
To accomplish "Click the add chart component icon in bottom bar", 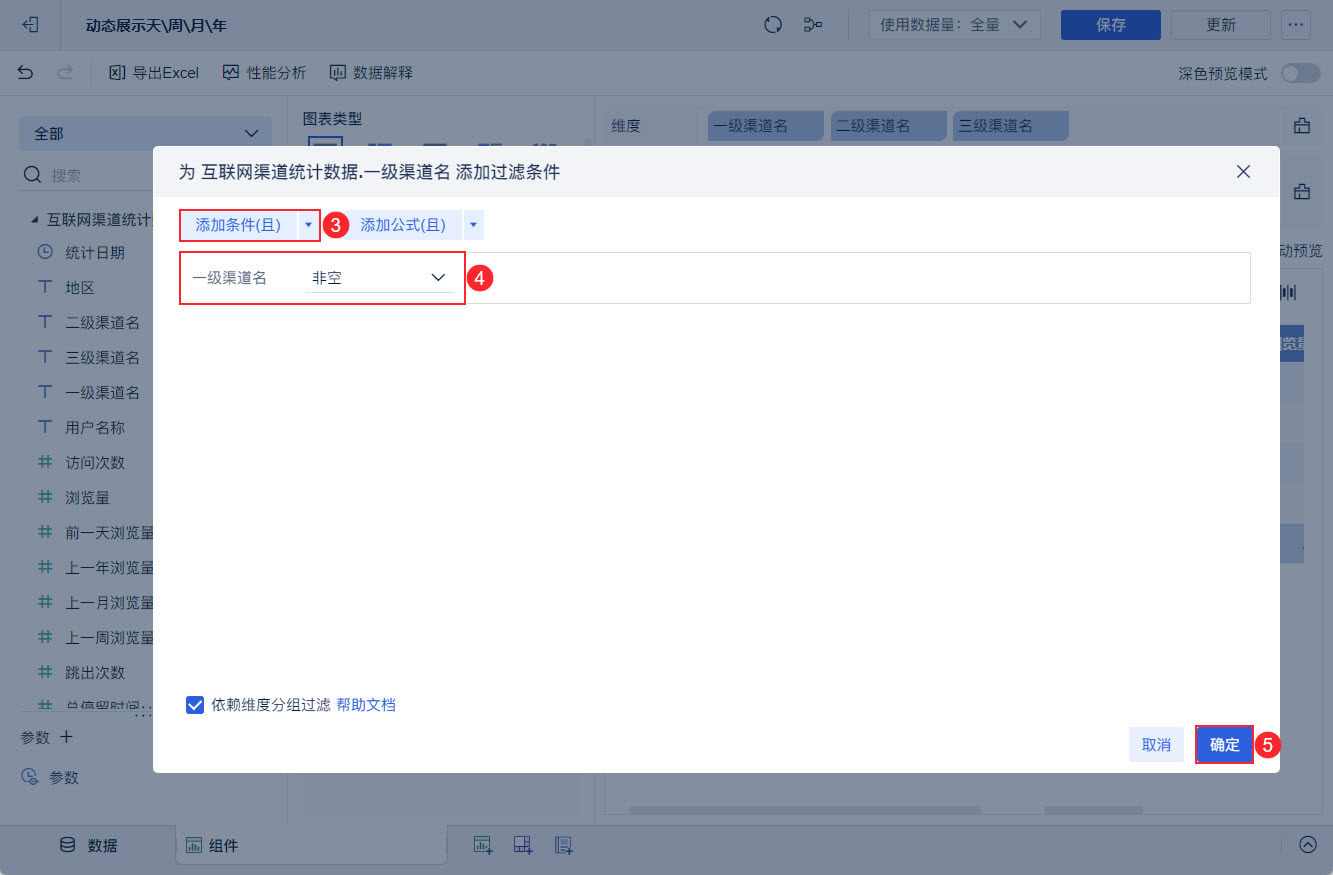I will click(x=483, y=845).
